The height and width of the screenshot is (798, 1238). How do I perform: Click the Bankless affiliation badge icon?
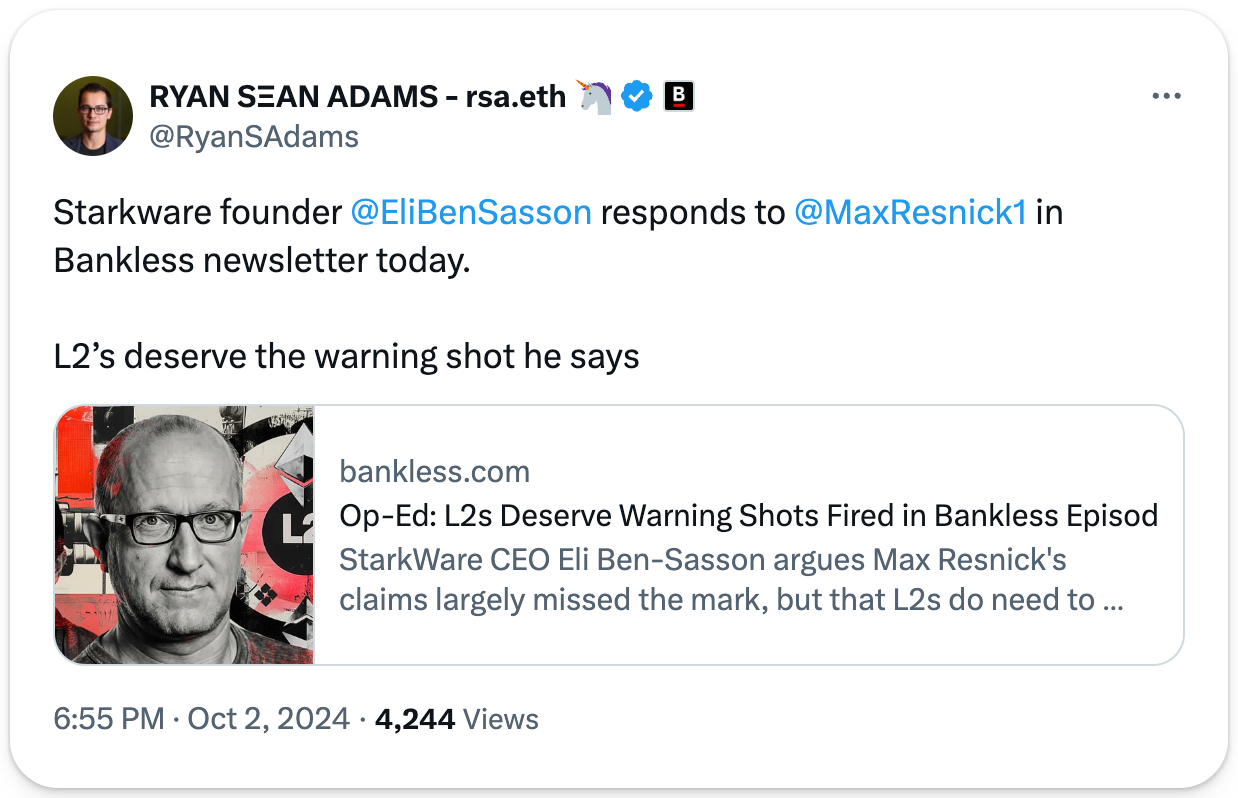click(x=679, y=97)
